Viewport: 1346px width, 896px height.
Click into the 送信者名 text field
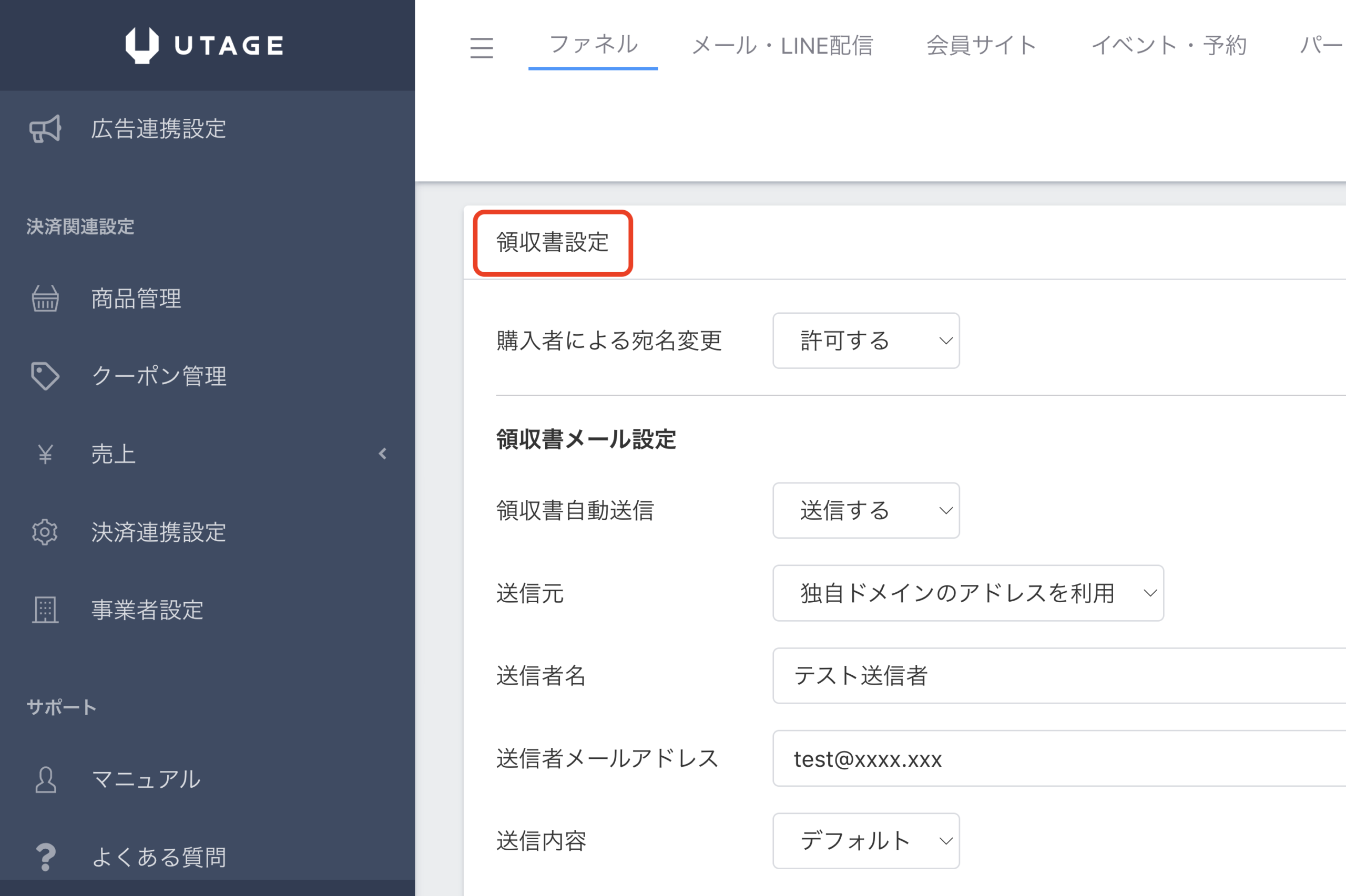tap(1059, 675)
